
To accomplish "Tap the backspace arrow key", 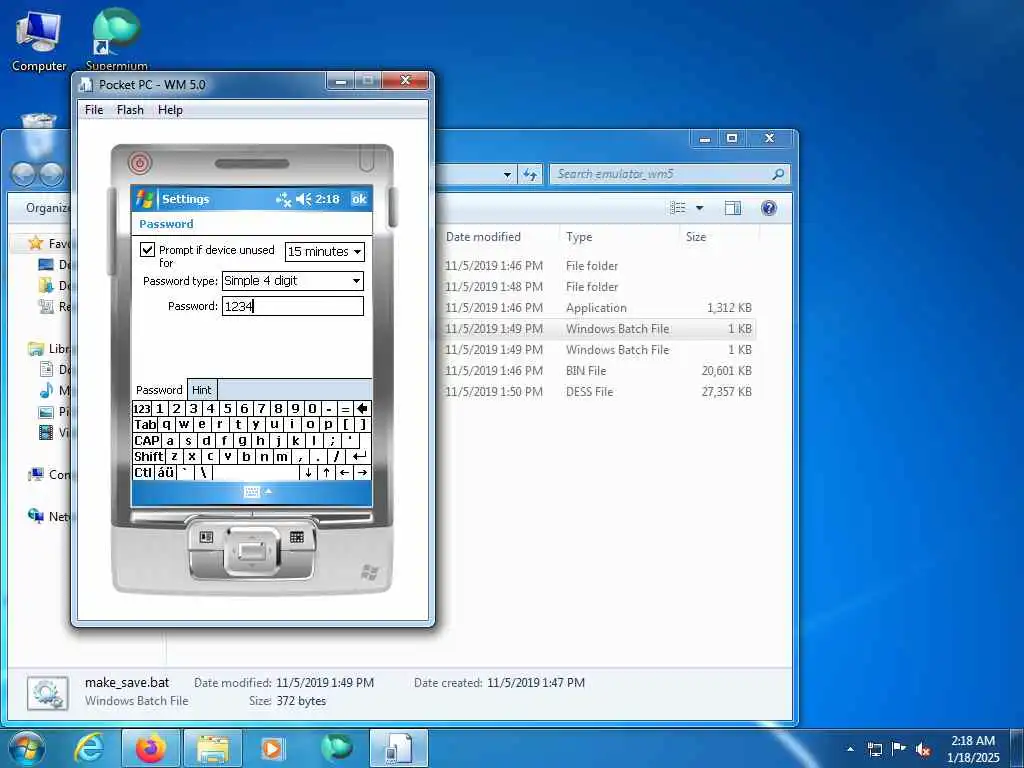I will 362,409.
